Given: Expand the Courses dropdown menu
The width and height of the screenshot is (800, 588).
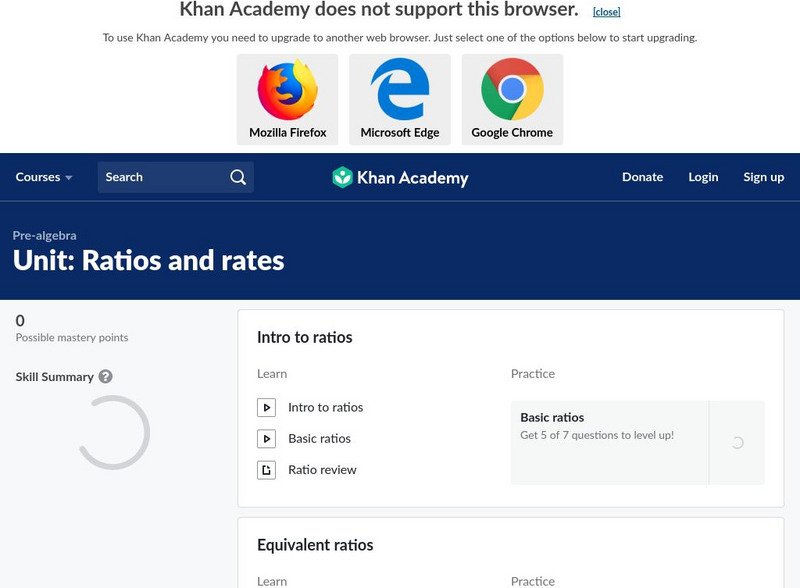Looking at the screenshot, I should click(x=44, y=177).
